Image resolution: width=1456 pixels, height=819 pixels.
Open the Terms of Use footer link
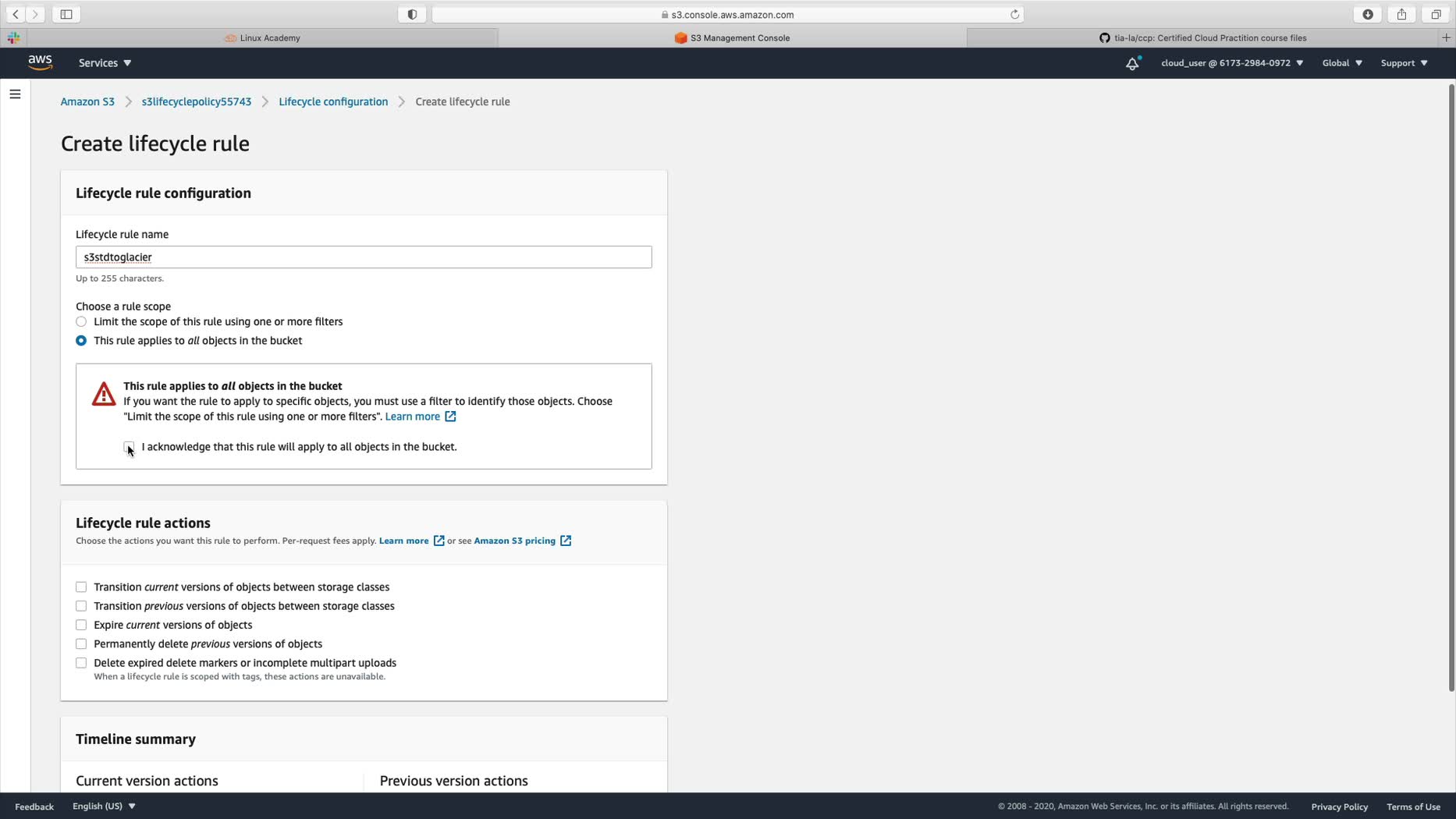(x=1413, y=807)
